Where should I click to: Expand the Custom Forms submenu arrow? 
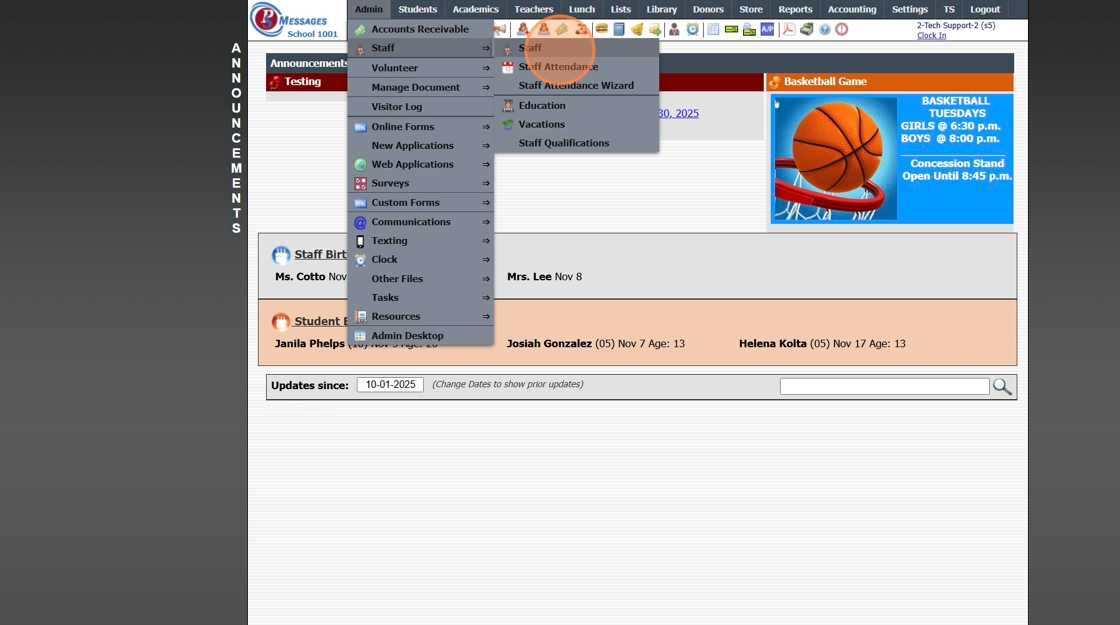(x=486, y=203)
